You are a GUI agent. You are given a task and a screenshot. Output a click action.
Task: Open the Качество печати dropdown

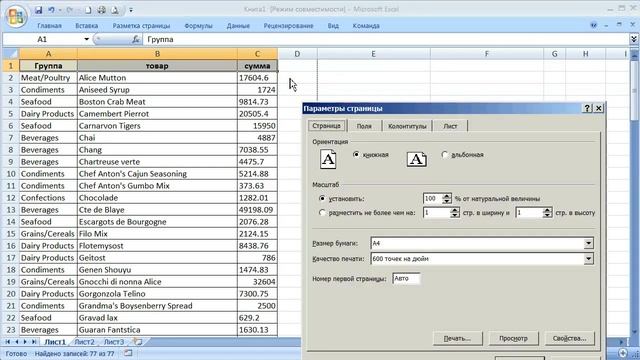588,258
